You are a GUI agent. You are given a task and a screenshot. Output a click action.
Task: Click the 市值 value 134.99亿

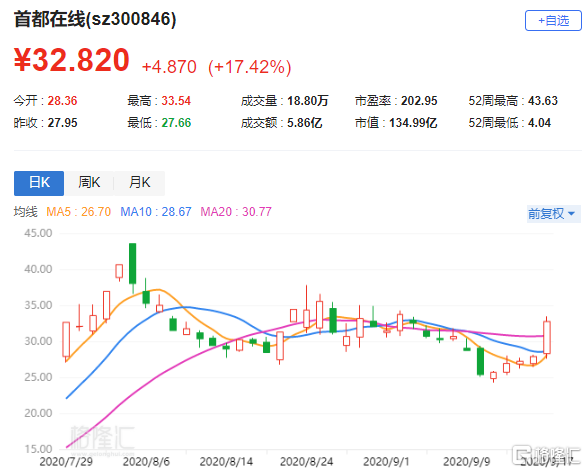[x=413, y=123]
